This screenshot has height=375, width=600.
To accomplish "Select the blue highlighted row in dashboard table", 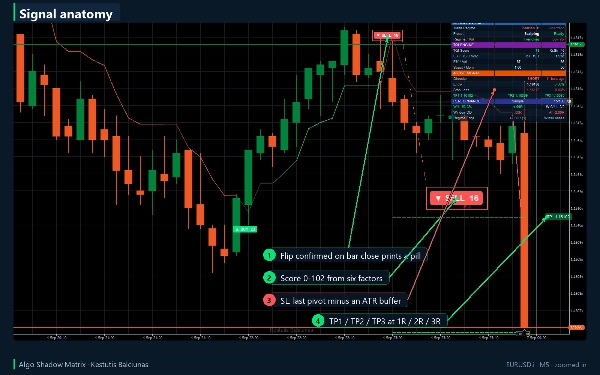I will [x=509, y=101].
